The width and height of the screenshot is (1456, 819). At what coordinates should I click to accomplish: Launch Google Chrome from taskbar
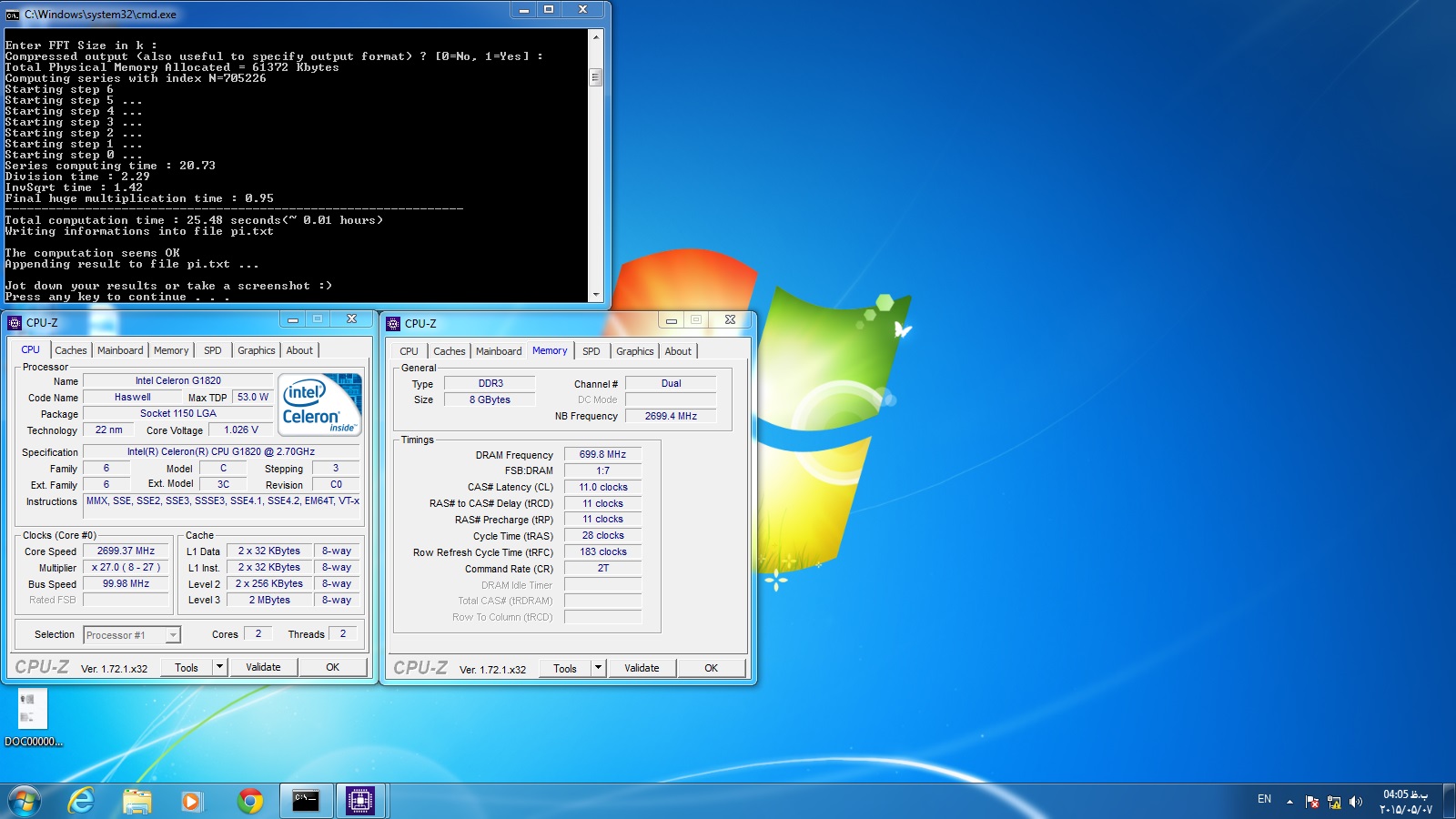point(250,801)
